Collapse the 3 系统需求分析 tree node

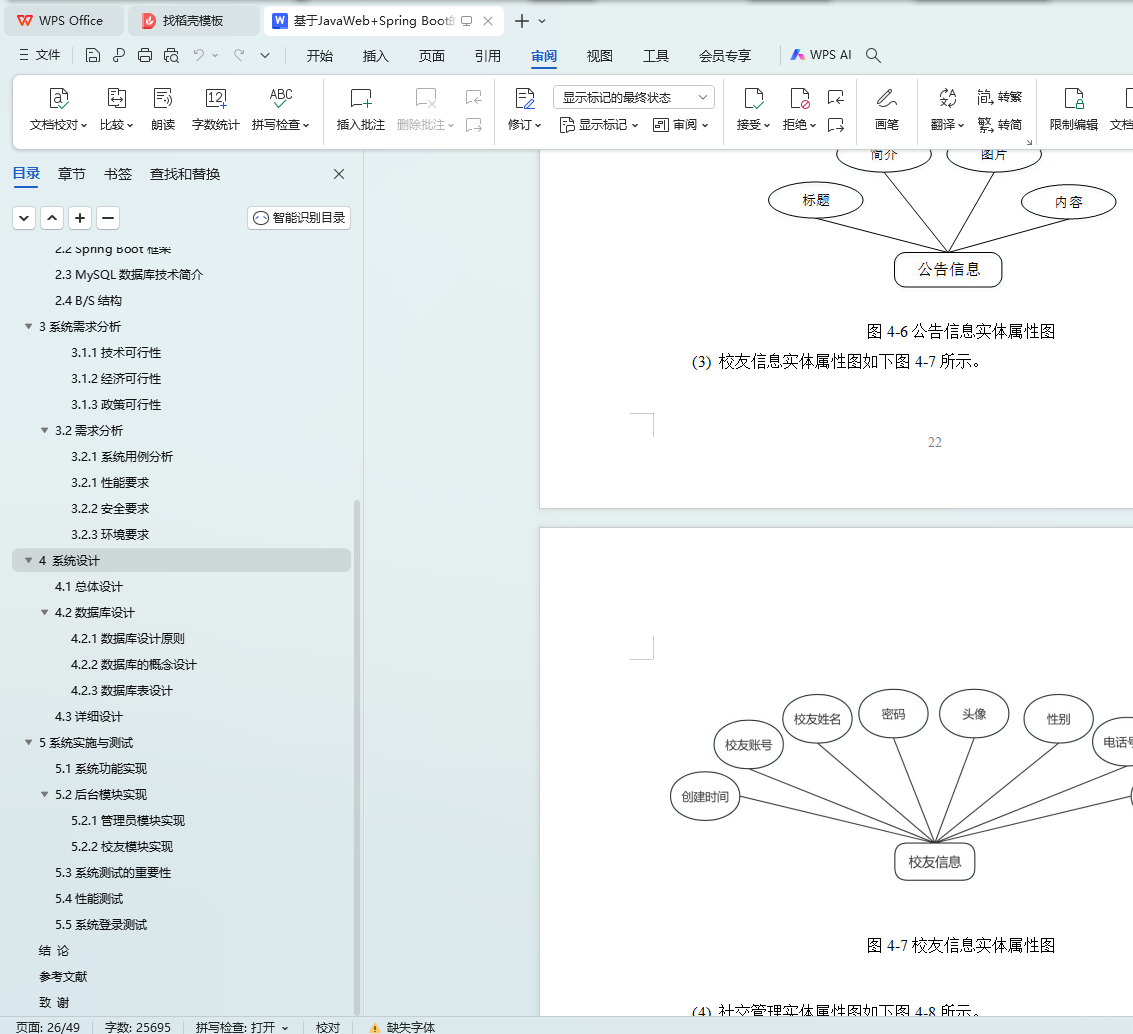(x=28, y=327)
